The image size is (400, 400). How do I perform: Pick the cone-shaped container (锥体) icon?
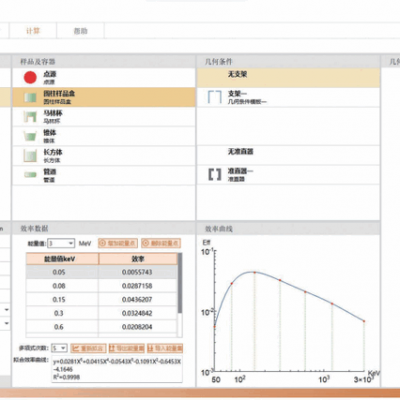point(30,136)
